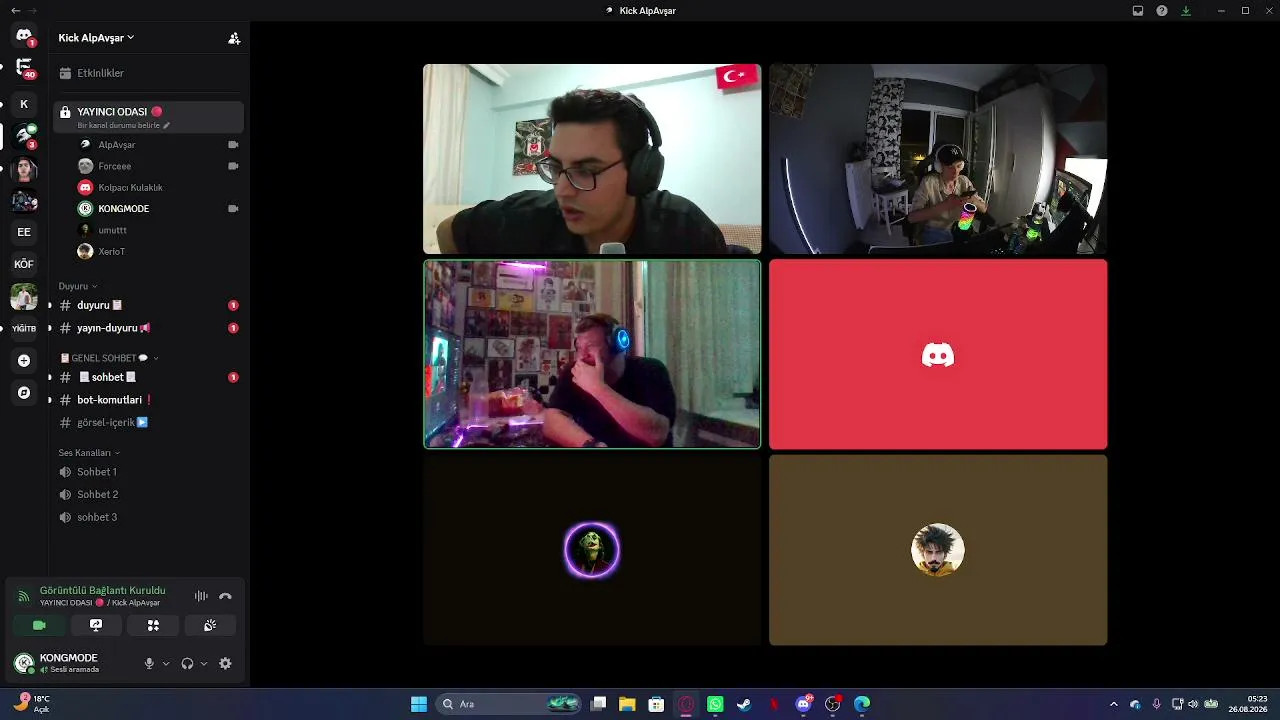Join the Sohbet 2 voice channel

[148, 494]
